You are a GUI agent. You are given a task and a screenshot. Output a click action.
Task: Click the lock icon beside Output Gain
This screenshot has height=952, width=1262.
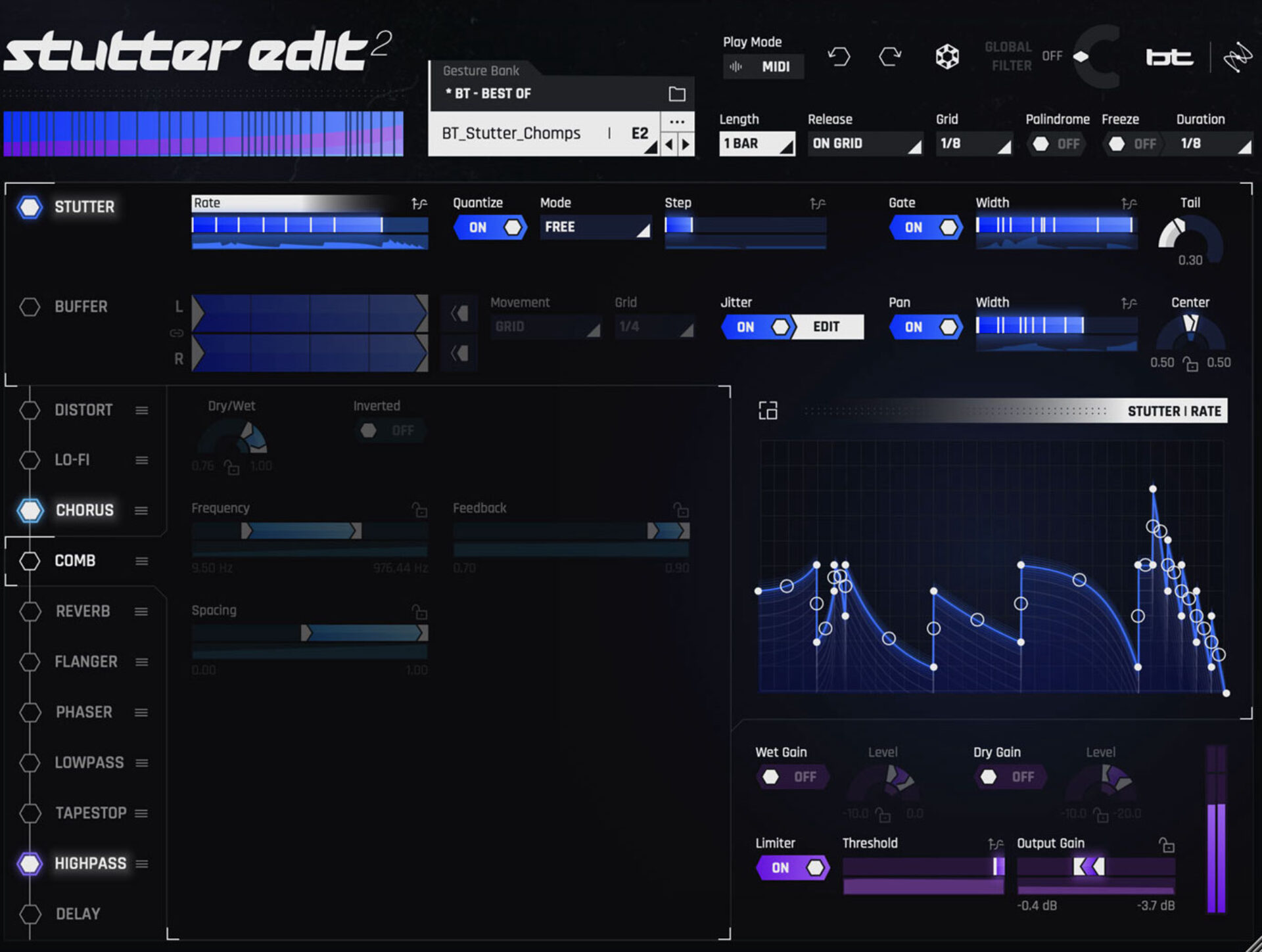coord(1167,844)
